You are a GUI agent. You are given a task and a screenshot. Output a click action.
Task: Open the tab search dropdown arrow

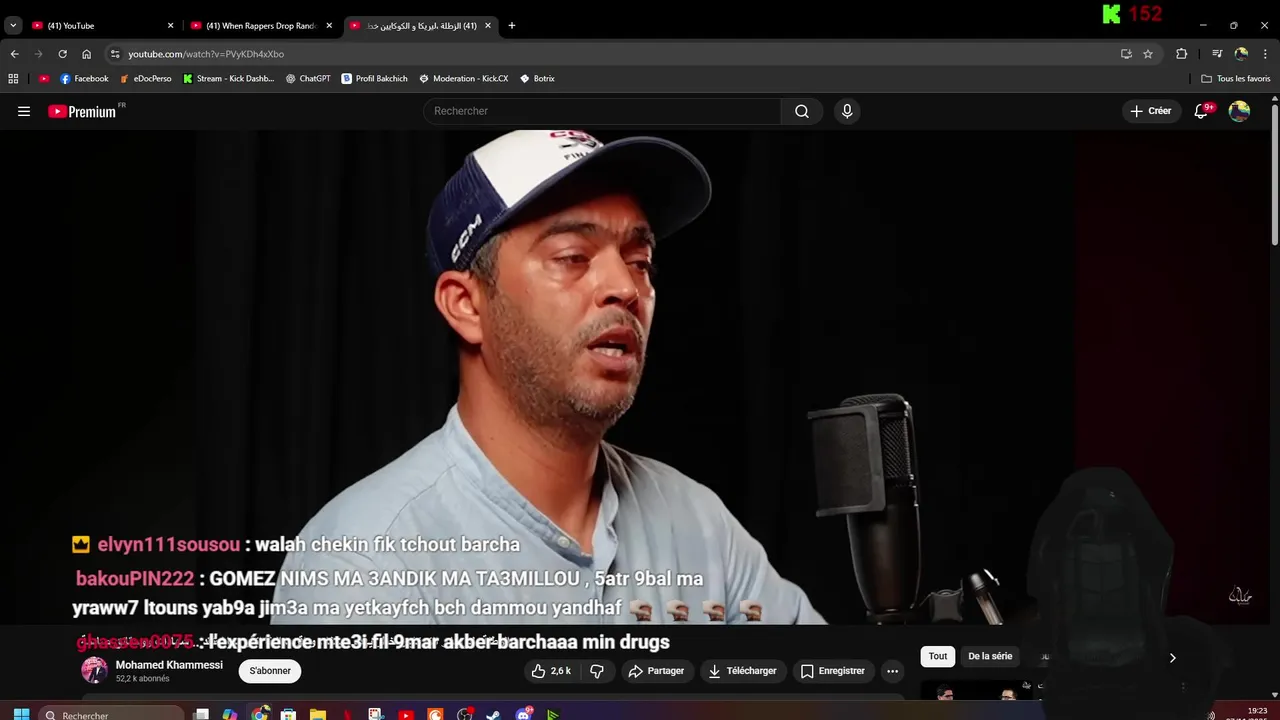(x=13, y=26)
